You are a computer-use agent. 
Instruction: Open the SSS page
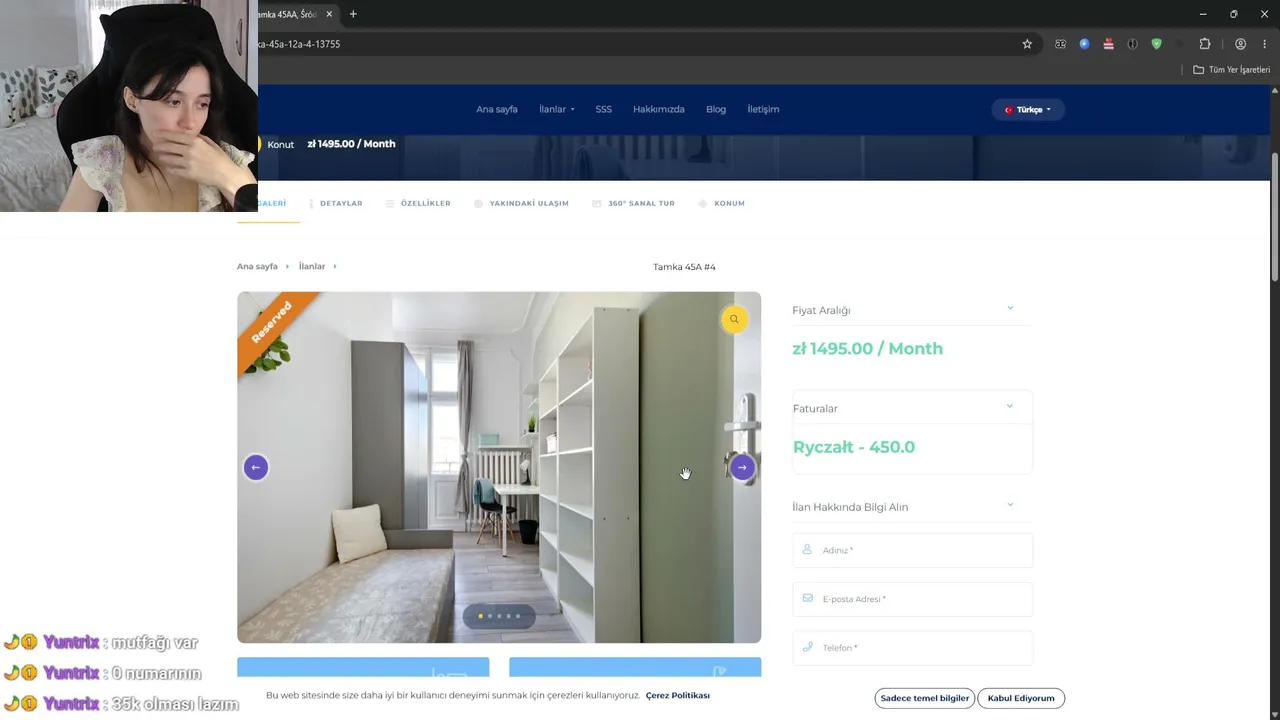(604, 109)
